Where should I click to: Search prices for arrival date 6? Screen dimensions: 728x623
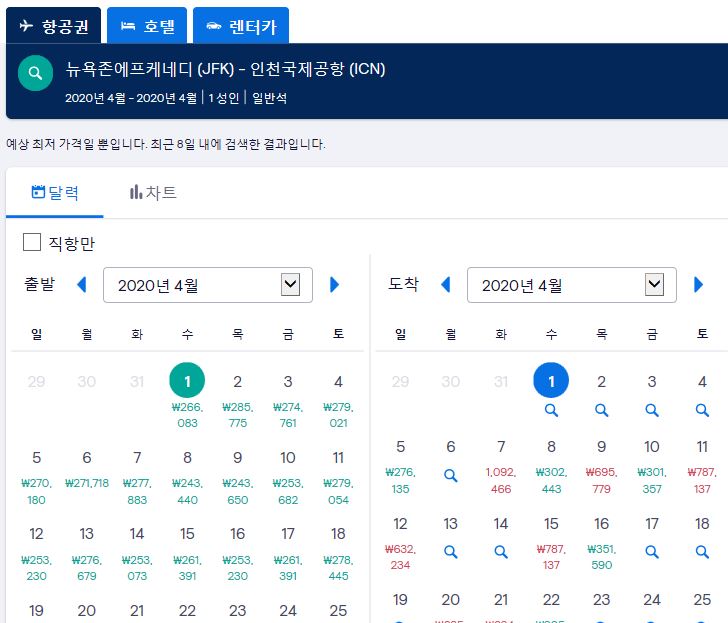450,475
